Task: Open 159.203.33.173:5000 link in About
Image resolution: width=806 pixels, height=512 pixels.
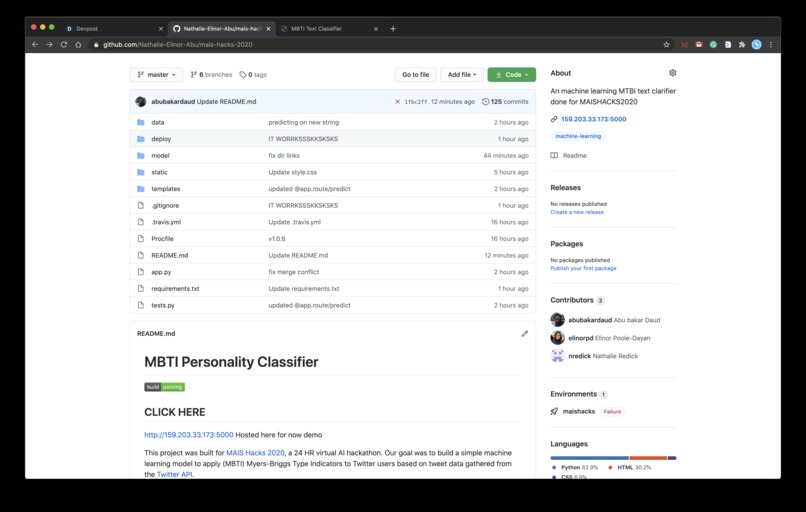Action: click(x=593, y=119)
